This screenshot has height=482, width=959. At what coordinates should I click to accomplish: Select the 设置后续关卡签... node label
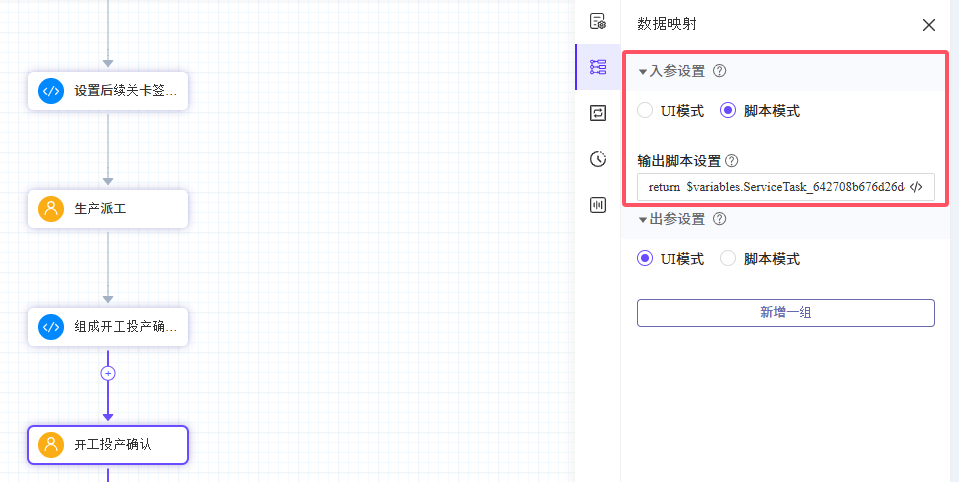point(125,91)
